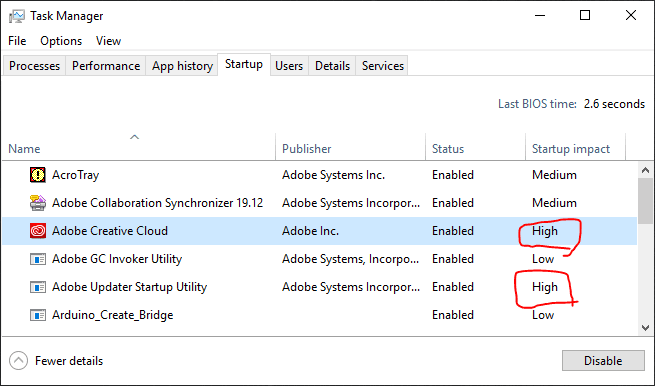The width and height of the screenshot is (655, 386).
Task: Select the Adobe GC Invoker Utility entry
Action: [x=117, y=259]
